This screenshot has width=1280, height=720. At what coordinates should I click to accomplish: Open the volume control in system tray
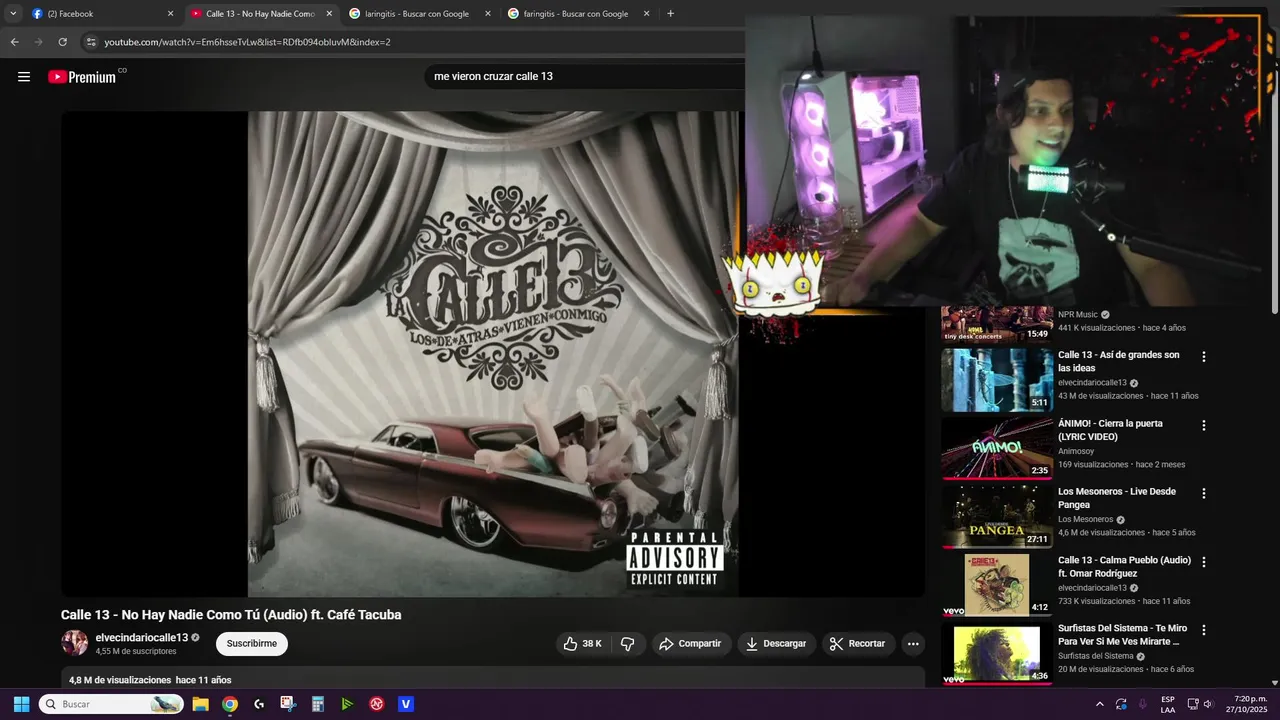tap(1208, 704)
